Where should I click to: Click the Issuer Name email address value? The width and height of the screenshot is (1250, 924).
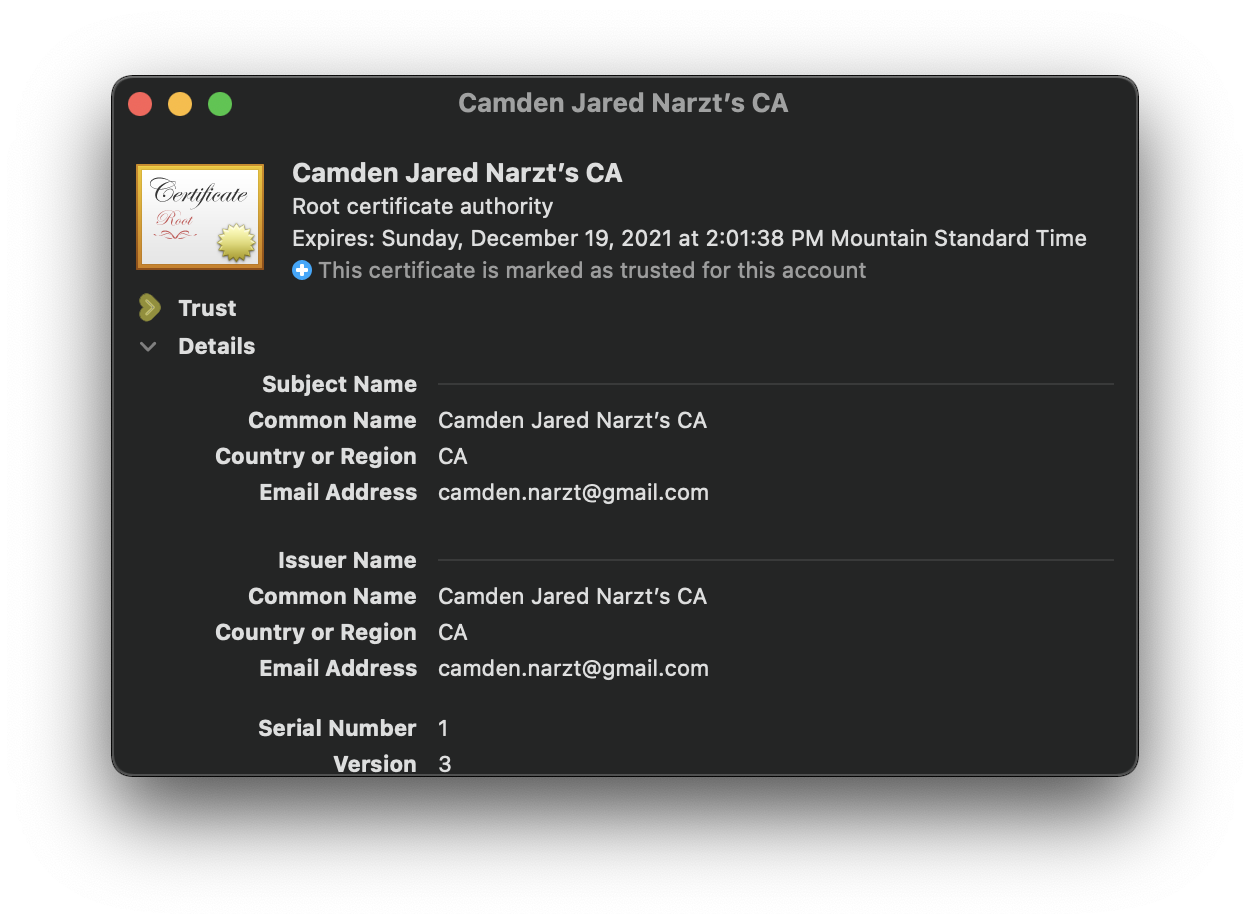573,668
